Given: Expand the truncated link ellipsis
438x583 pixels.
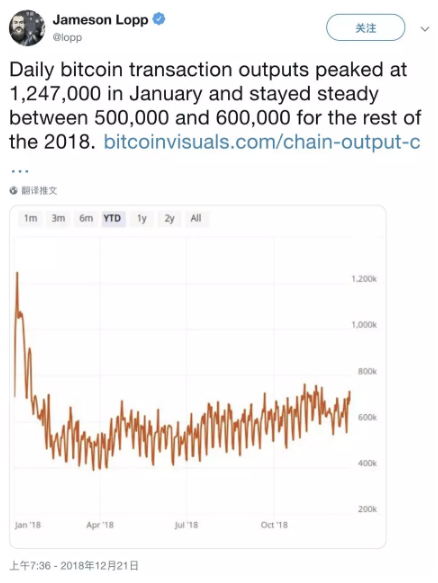Looking at the screenshot, I should 20,171.
